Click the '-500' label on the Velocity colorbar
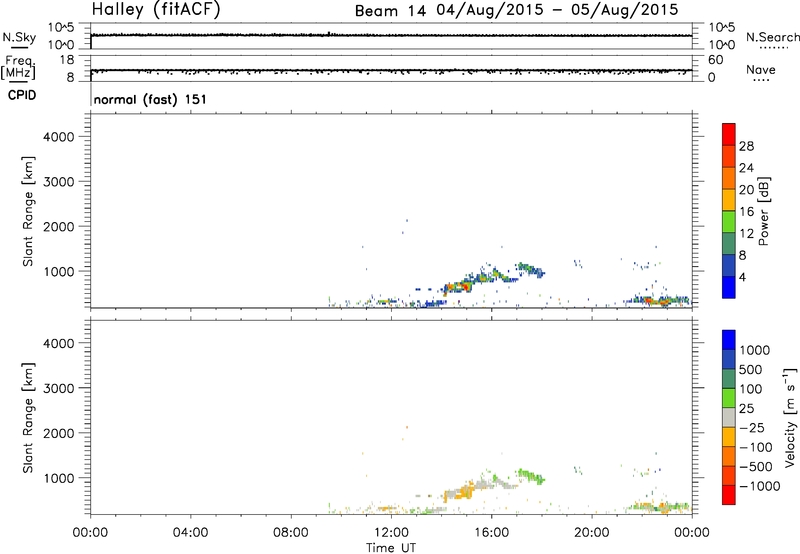This screenshot has width=800, height=554. [756, 466]
